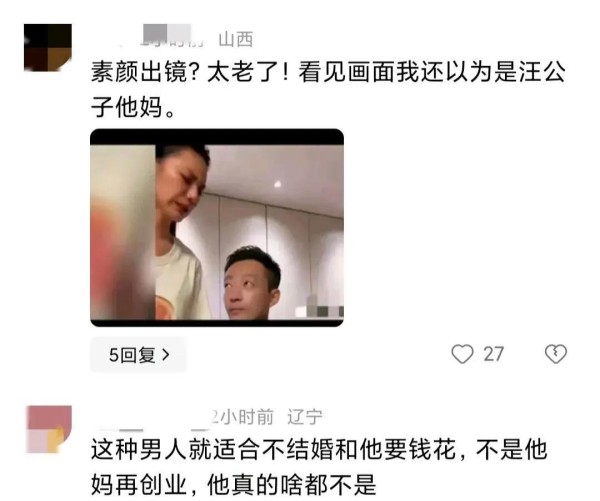
Task: Tap the black top bar of the comment image
Action: click(217, 137)
